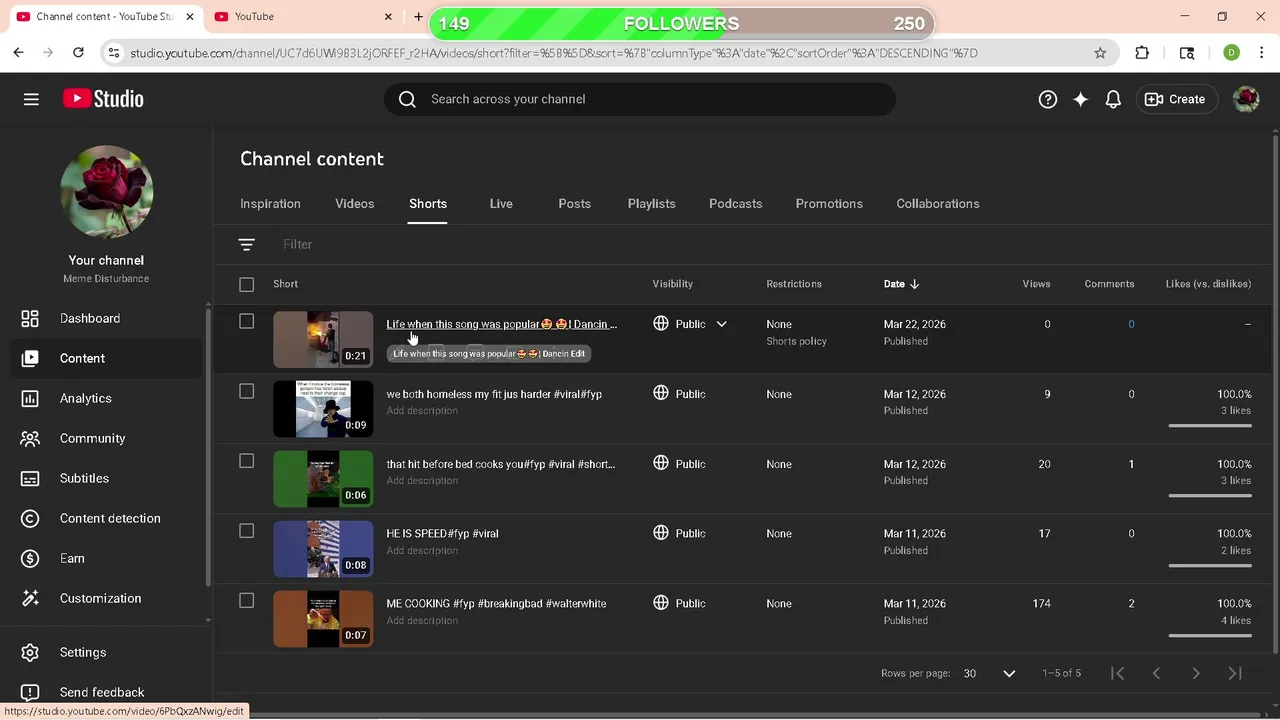Select all shorts with header checkbox
This screenshot has width=1280, height=720.
pos(247,284)
